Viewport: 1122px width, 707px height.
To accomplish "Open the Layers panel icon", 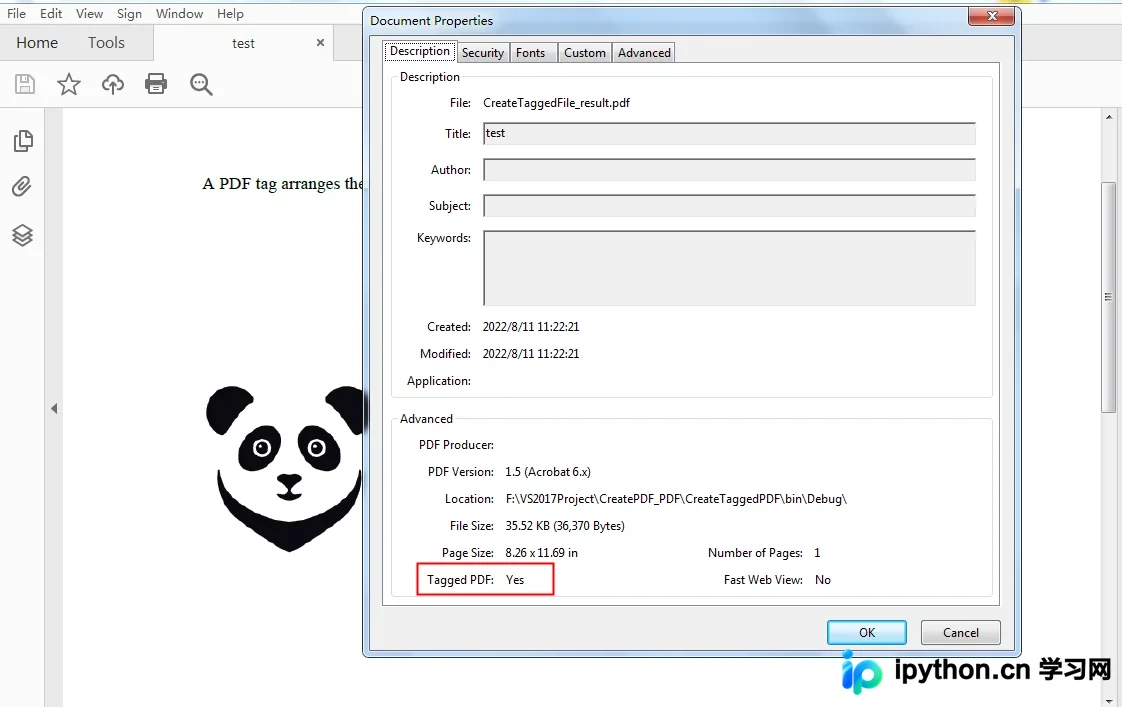I will tap(22, 235).
